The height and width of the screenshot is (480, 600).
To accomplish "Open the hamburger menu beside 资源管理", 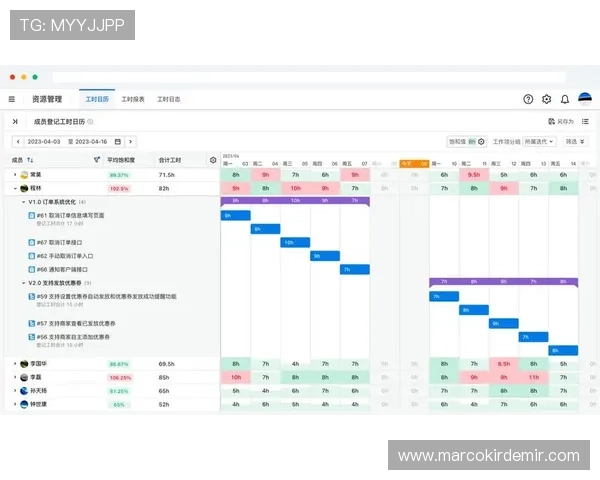I will 12,99.
